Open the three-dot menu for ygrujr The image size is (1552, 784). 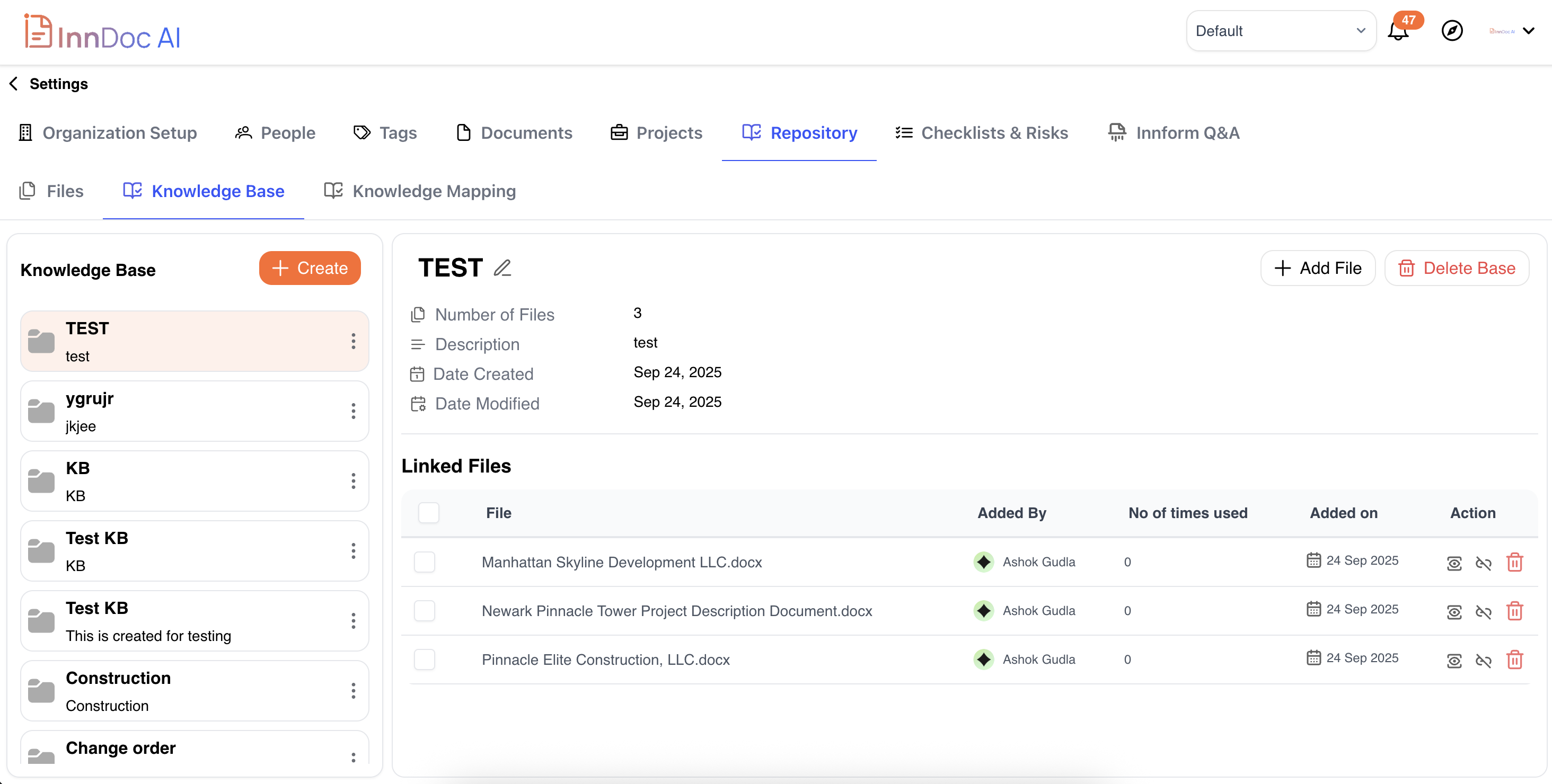(353, 411)
